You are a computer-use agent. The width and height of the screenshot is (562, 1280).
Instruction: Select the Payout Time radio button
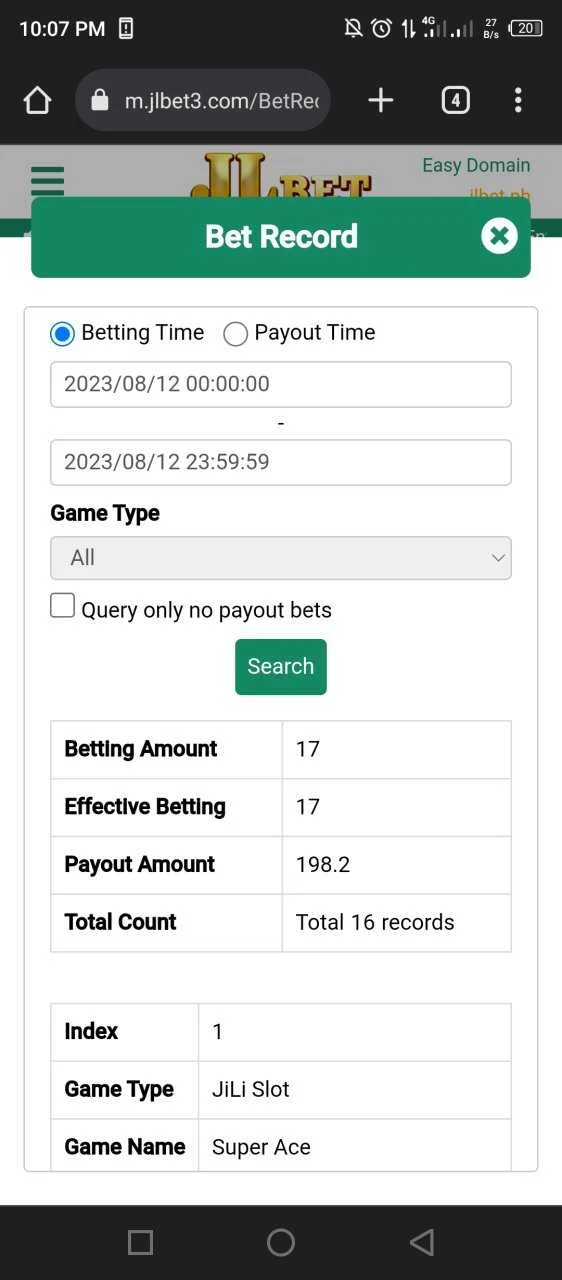pos(236,334)
